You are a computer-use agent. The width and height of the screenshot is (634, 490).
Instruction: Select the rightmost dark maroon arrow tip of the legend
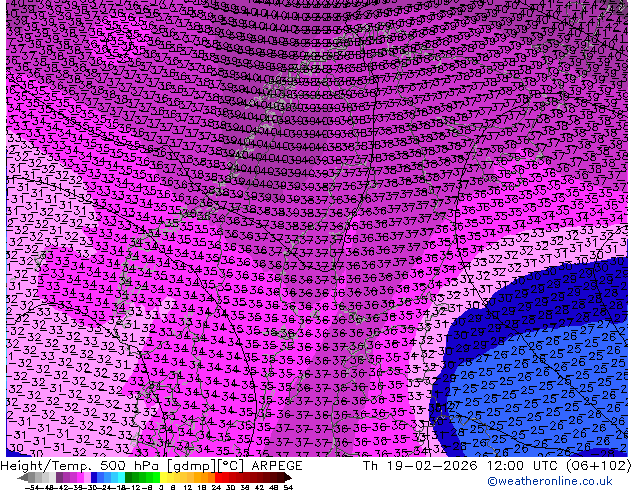[x=288, y=478]
